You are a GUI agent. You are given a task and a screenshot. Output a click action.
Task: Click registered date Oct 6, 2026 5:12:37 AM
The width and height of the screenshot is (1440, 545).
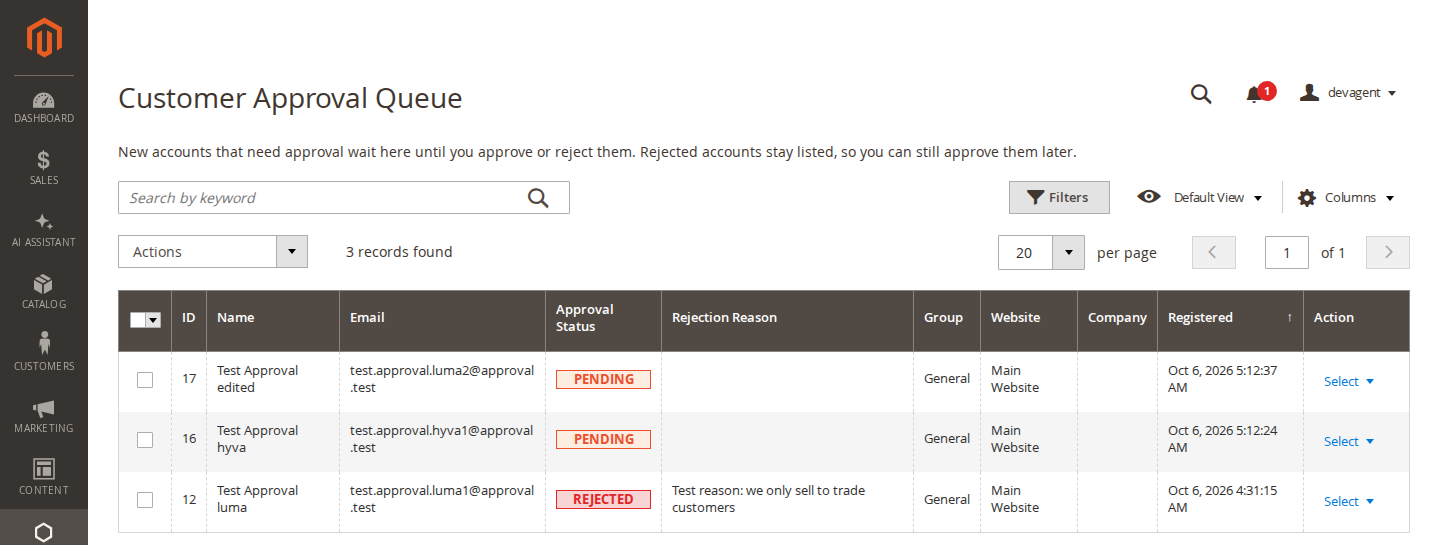pyautogui.click(x=1223, y=379)
